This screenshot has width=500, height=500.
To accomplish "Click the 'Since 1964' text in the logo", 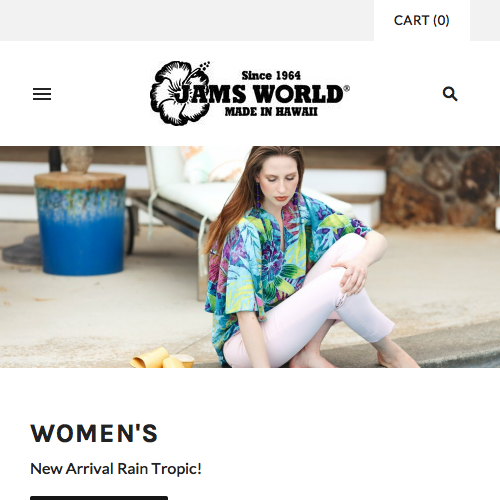I will pos(271,76).
